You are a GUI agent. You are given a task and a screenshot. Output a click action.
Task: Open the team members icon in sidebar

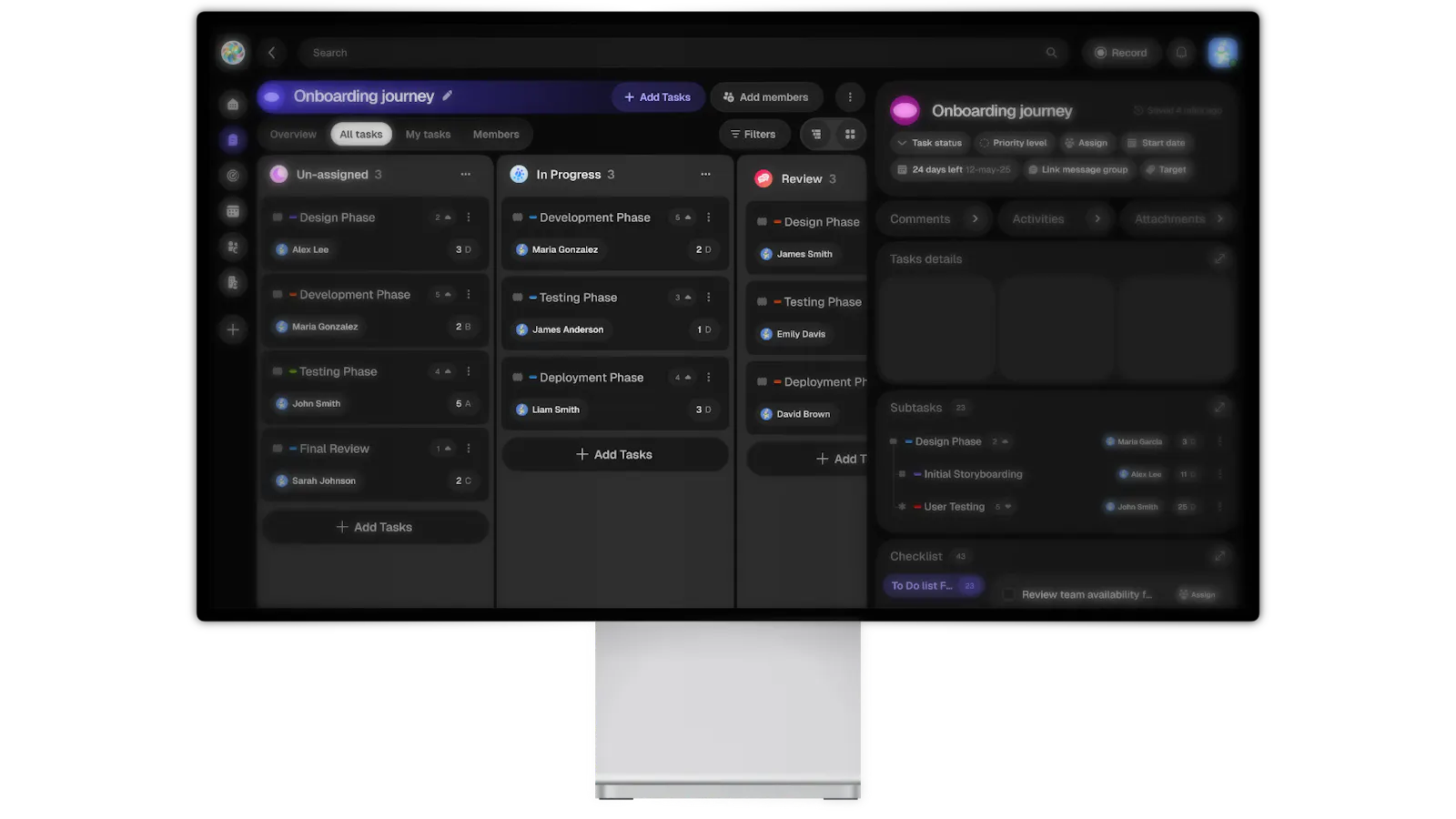point(233,247)
